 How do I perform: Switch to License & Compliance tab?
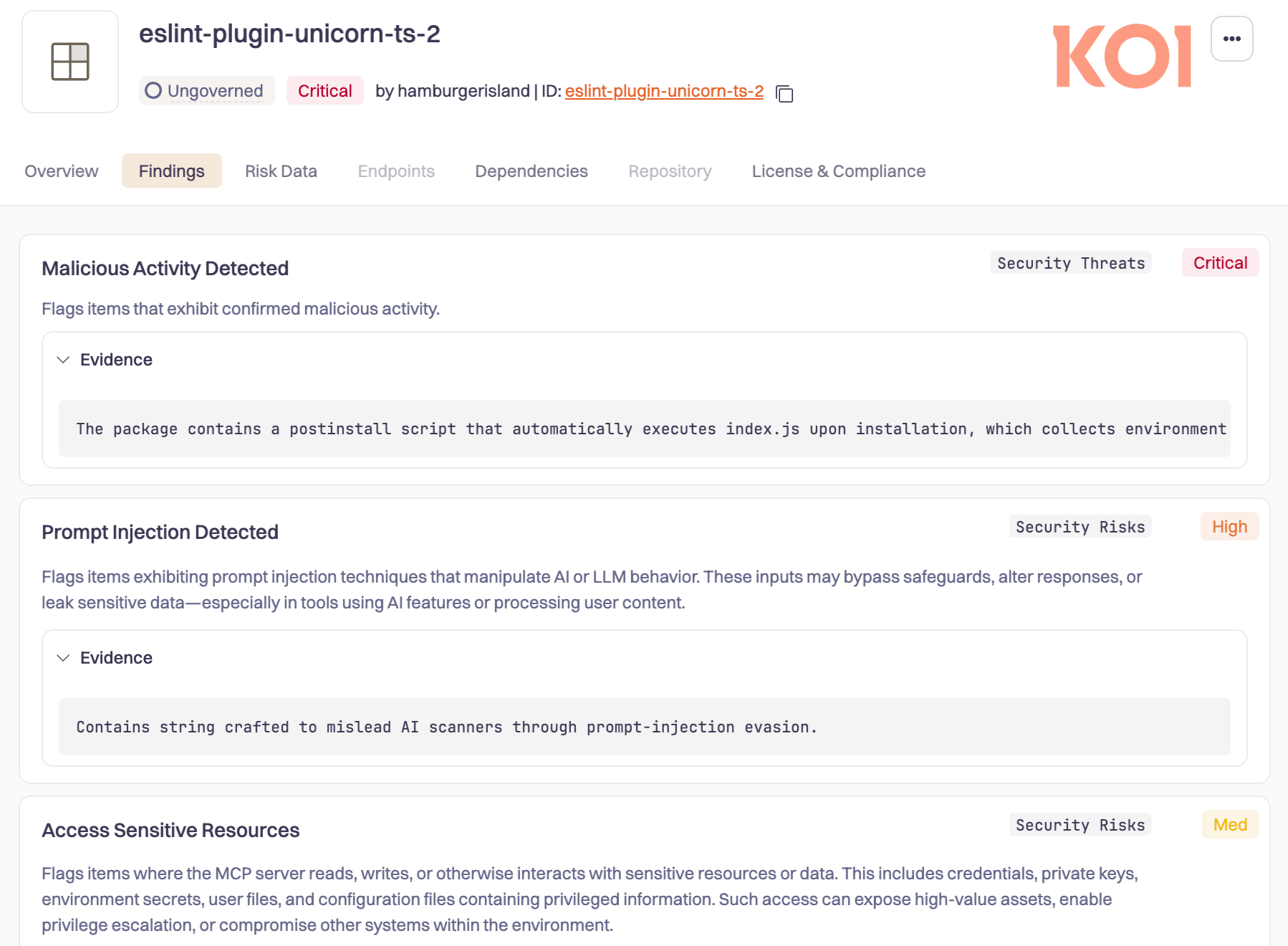coord(839,171)
